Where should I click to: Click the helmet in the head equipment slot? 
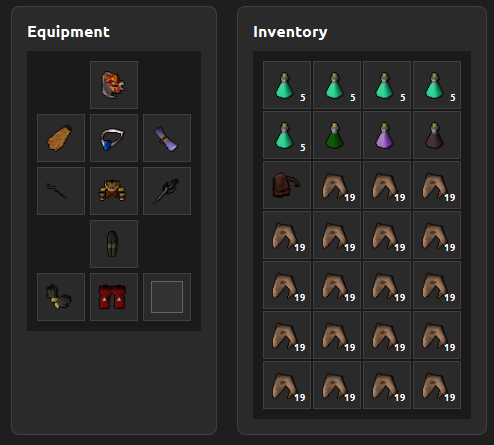click(114, 85)
